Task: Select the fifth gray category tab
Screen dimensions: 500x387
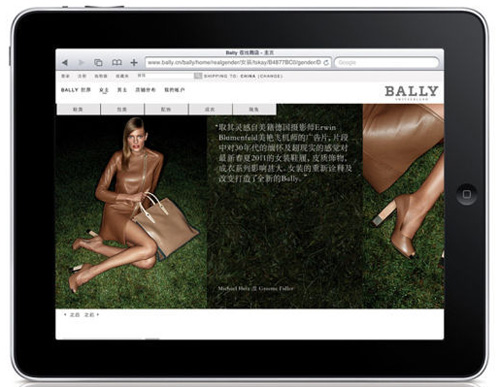Action: [254, 109]
